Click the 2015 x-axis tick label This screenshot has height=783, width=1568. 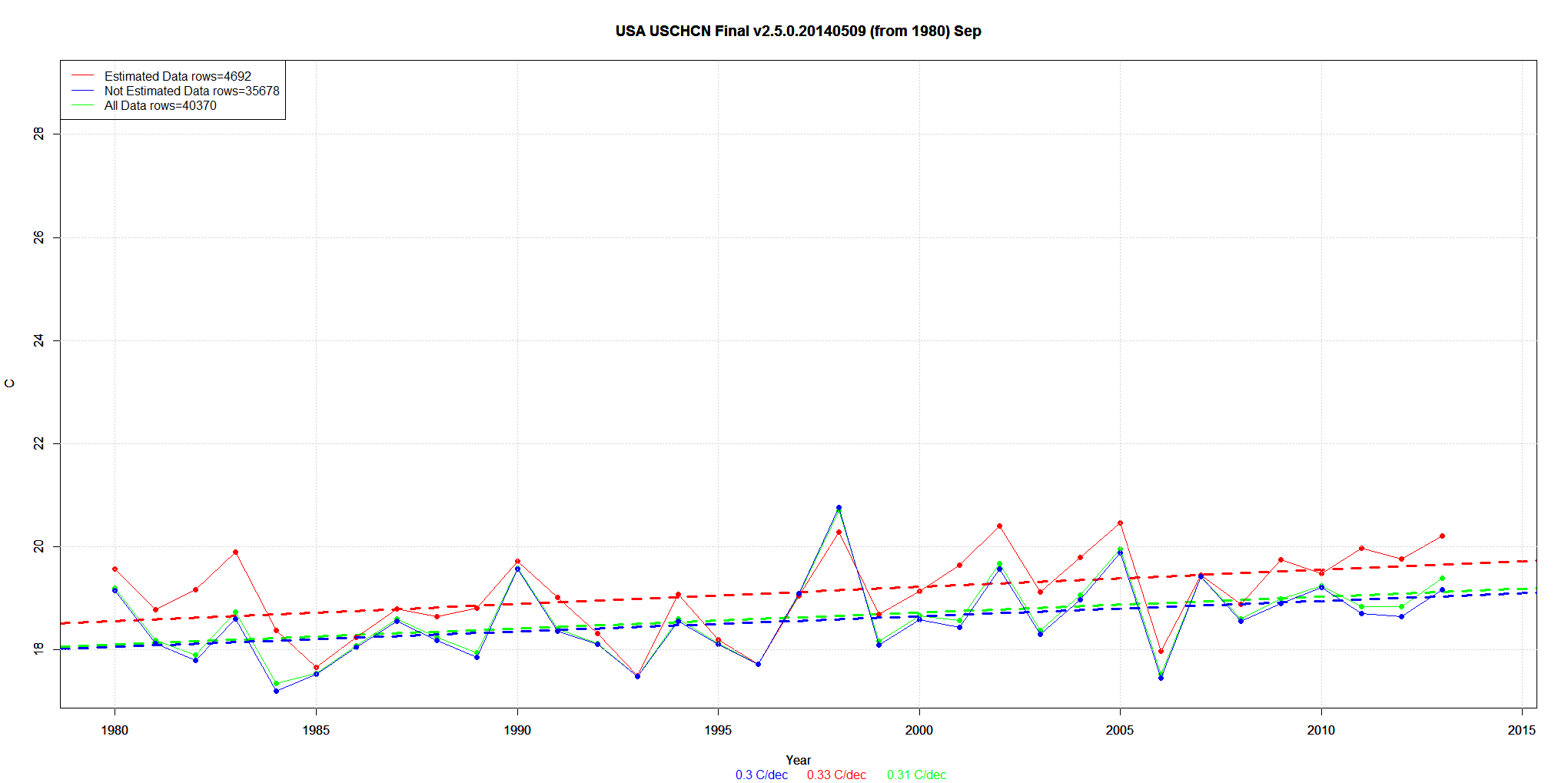1521,730
